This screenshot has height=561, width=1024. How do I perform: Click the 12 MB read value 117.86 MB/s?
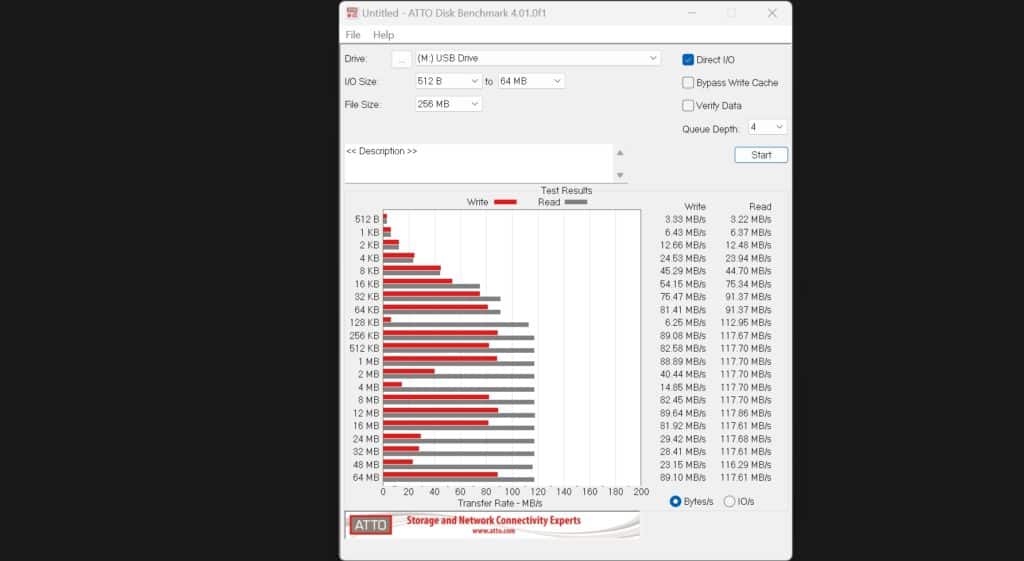(x=746, y=413)
